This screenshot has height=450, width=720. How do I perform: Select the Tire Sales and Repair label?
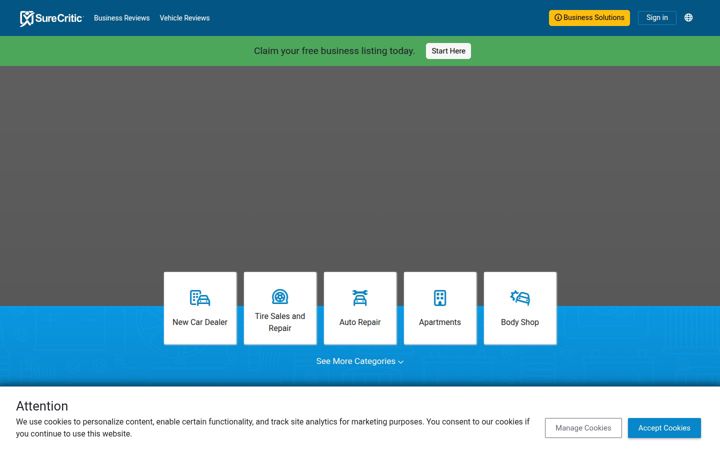(280, 322)
